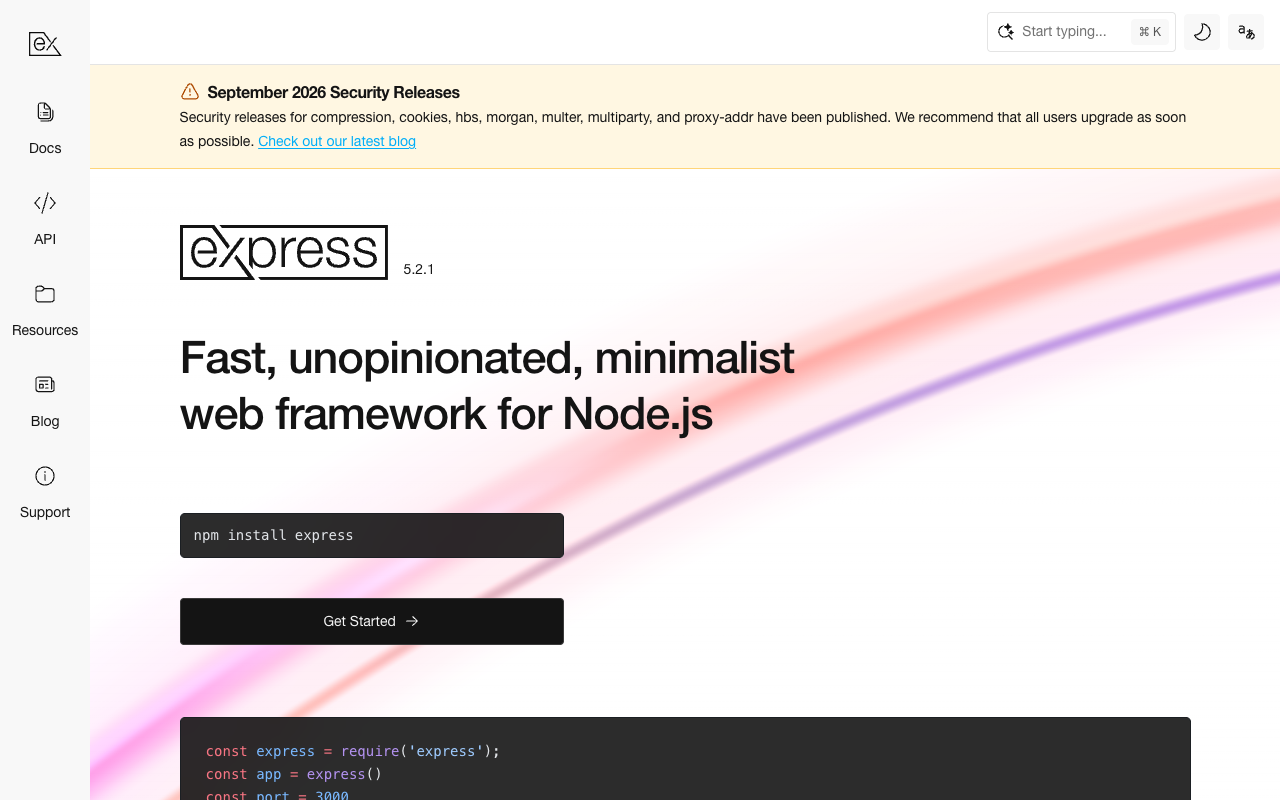Focus the Start typing search field
This screenshot has width=1280, height=800.
pyautogui.click(x=1081, y=32)
